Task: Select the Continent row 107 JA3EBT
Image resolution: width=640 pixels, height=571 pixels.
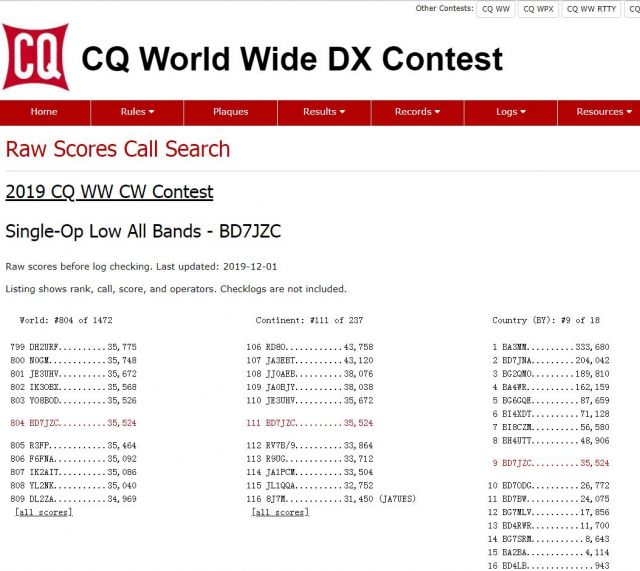Action: (310, 360)
